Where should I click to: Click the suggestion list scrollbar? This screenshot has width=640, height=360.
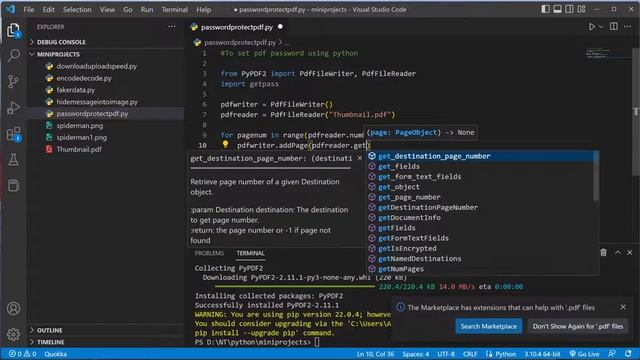[x=596, y=176]
